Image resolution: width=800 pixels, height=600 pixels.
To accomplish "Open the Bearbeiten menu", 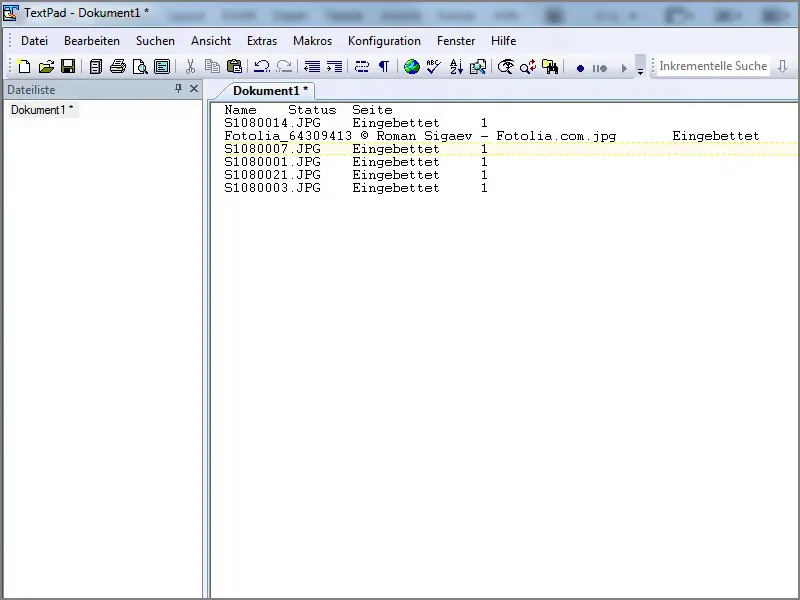I will (x=92, y=41).
